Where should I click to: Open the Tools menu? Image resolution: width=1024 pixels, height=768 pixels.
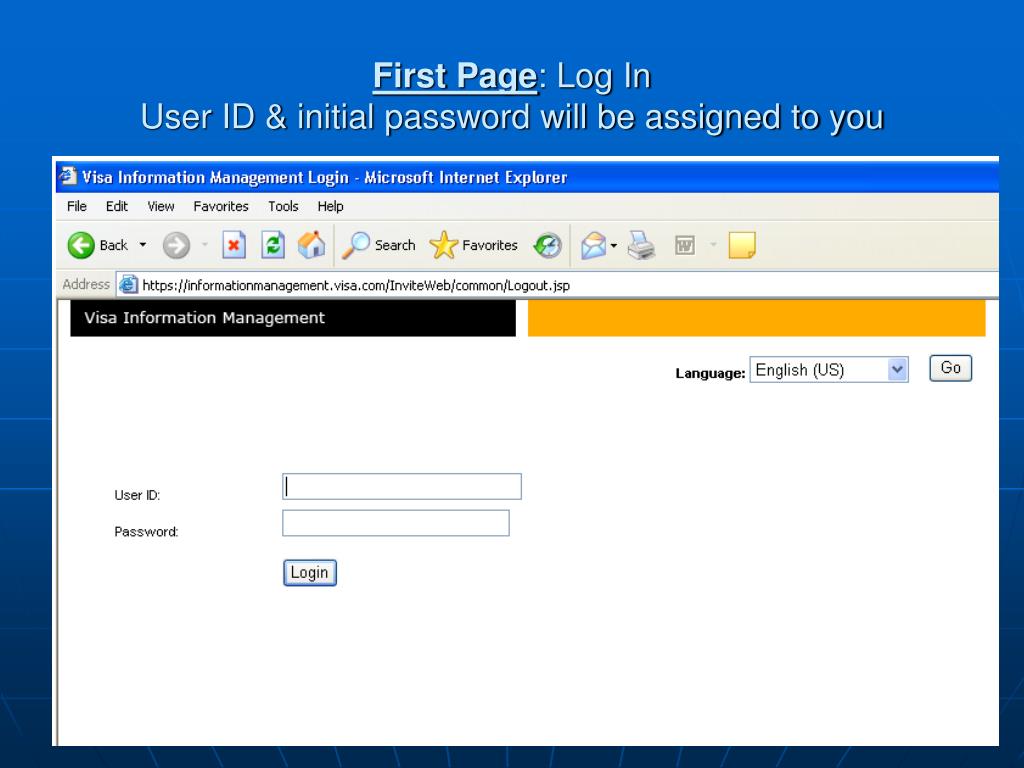[x=283, y=206]
